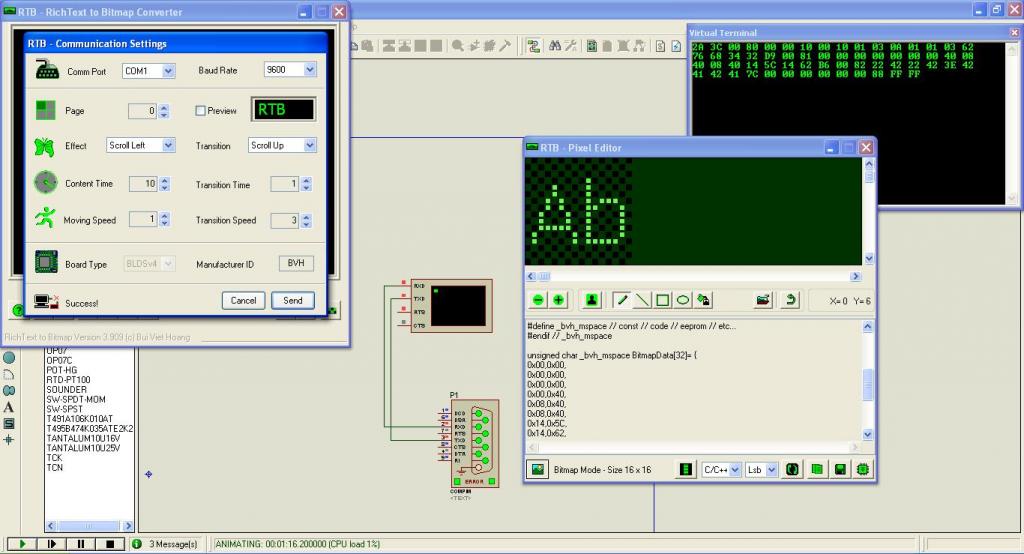This screenshot has width=1024, height=554.
Task: Select the pencil draw tool in Pixel Editor
Action: click(621, 299)
